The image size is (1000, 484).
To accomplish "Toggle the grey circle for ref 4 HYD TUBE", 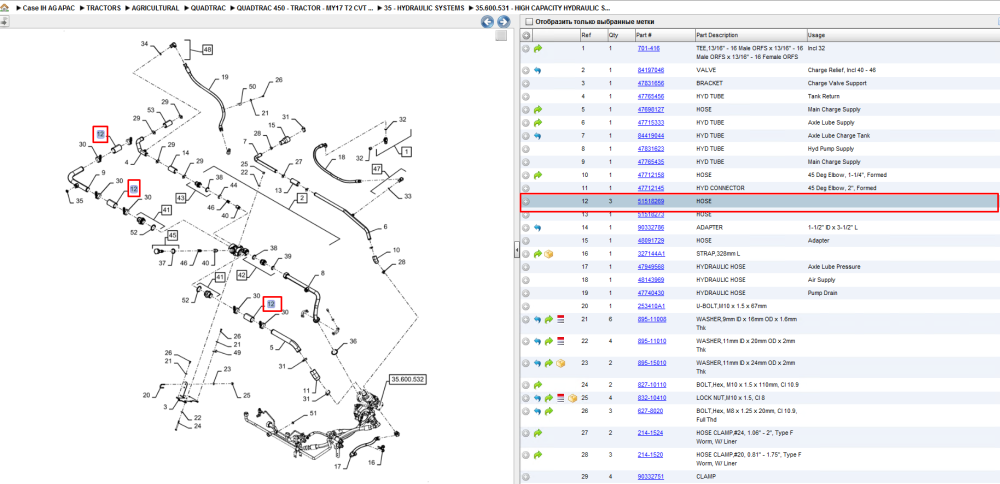I will [x=526, y=96].
